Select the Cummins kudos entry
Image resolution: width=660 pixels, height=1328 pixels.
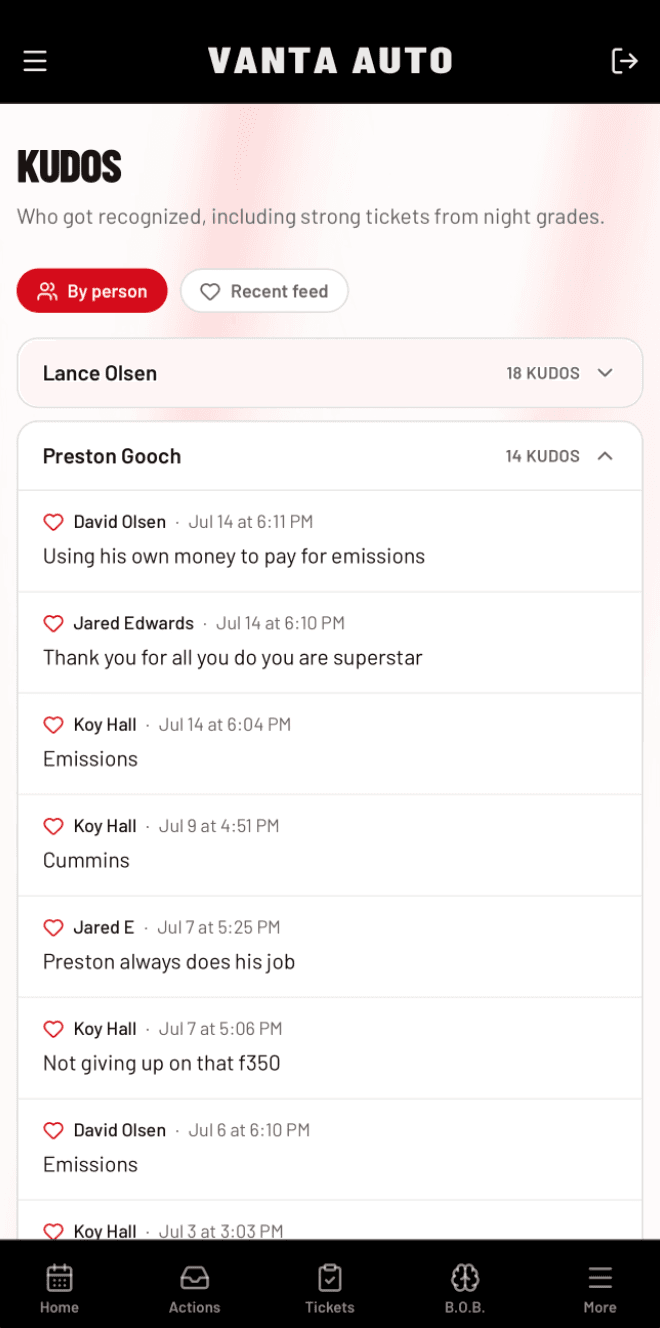coord(330,845)
